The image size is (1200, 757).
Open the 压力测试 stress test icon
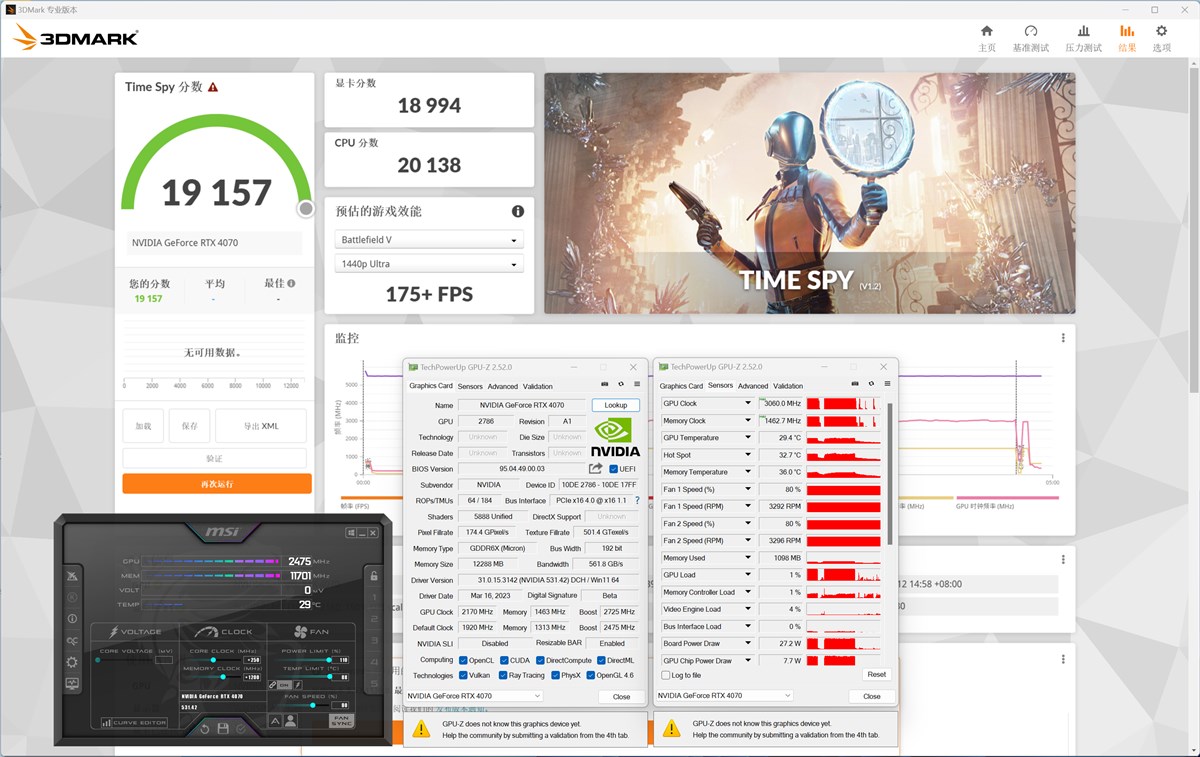1083,31
